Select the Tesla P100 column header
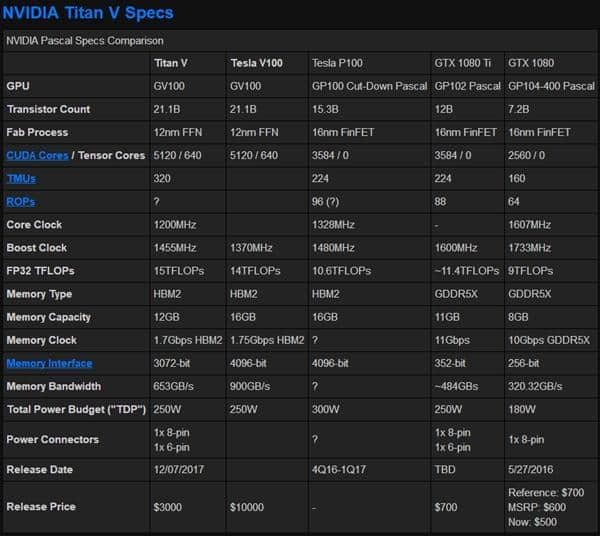Viewport: 600px width, 536px height. 337,63
